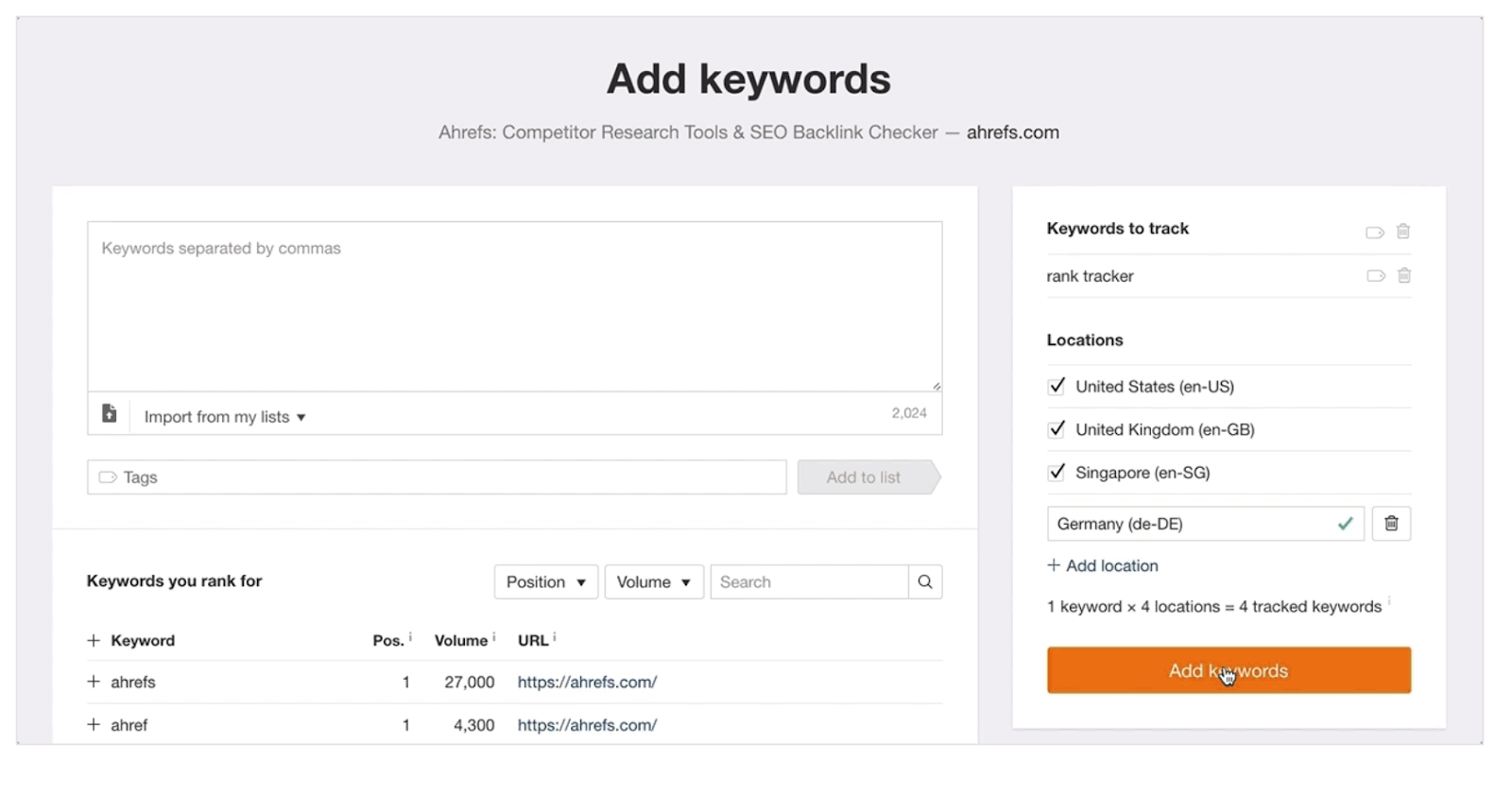Viewport: 1512px width, 796px height.
Task: Delete the rank tracker keyword
Action: (1404, 276)
